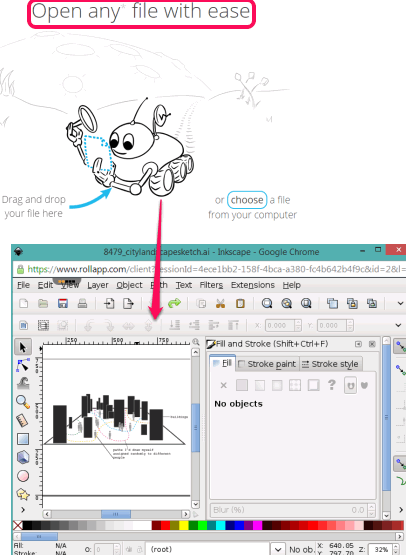This screenshot has width=406, height=555.
Task: Click the Open file folder icon
Action: (x=43, y=303)
